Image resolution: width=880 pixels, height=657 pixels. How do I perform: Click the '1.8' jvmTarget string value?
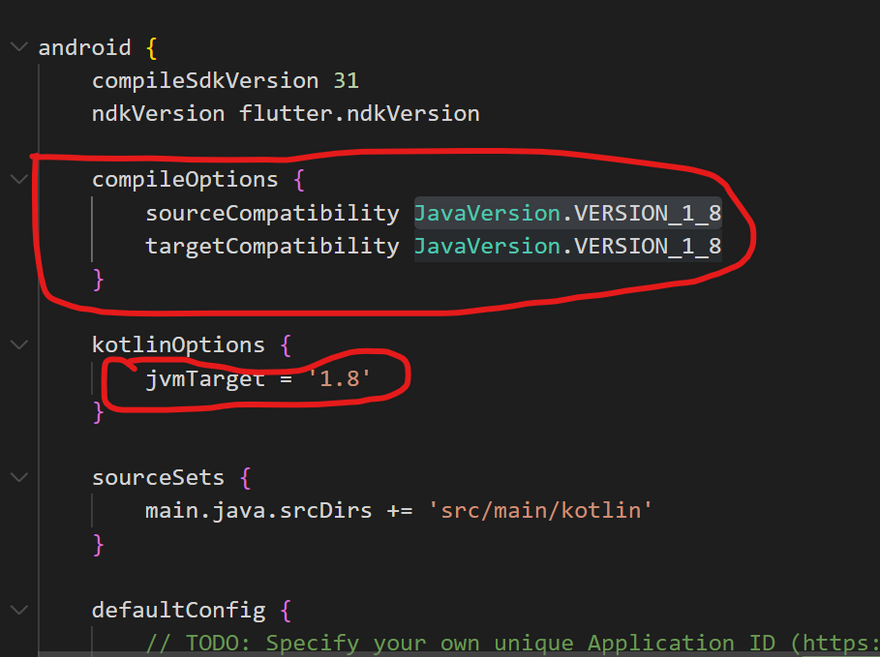tap(345, 378)
